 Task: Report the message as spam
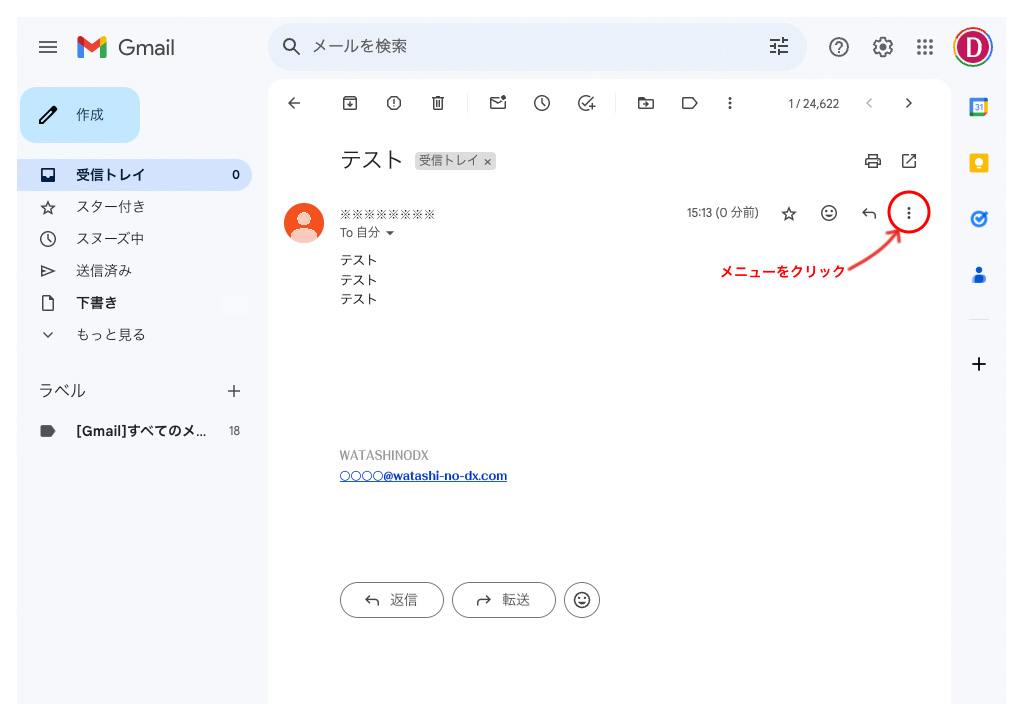(394, 103)
